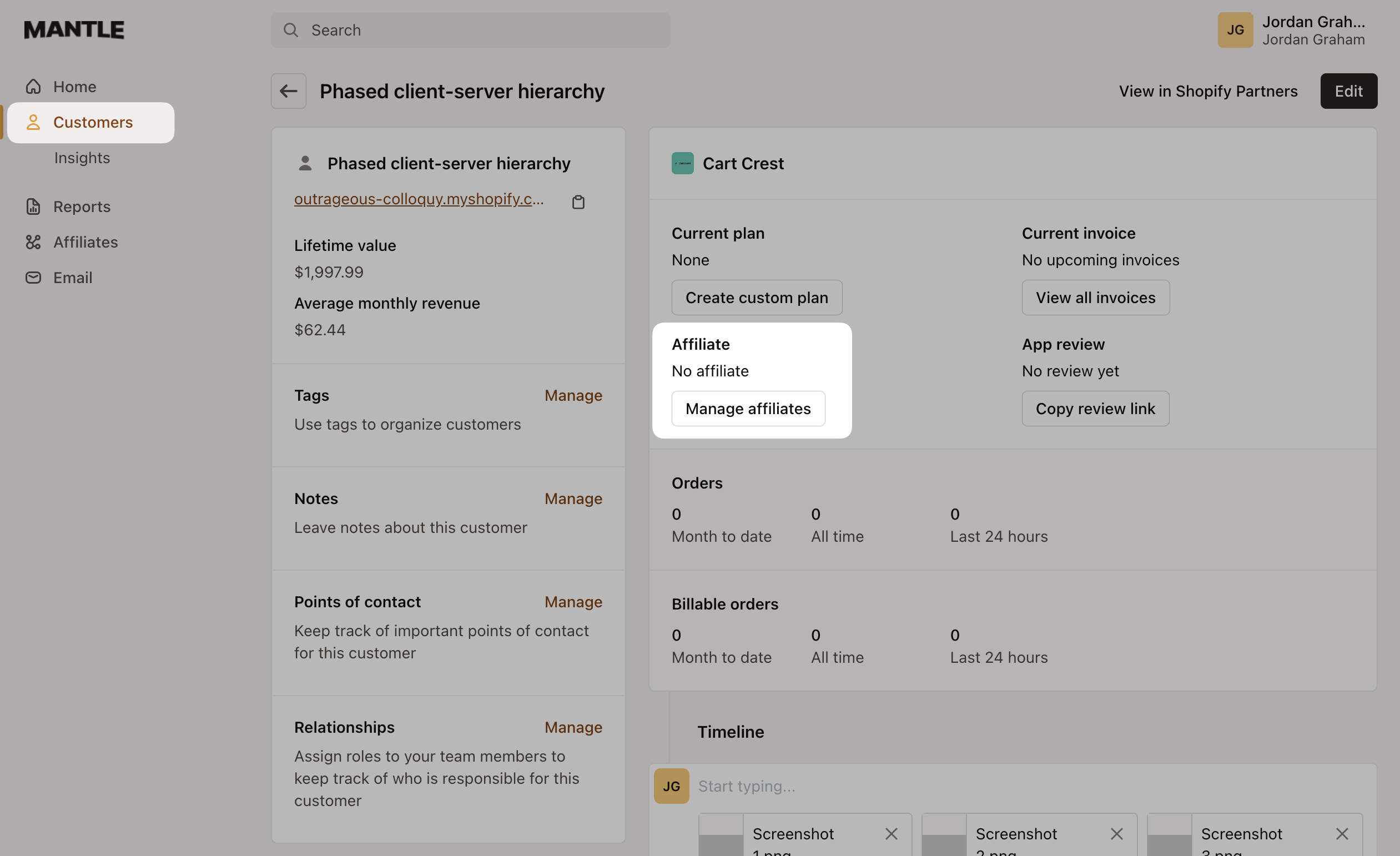Manage Tags for this customer
This screenshot has width=1400, height=856.
click(x=573, y=395)
